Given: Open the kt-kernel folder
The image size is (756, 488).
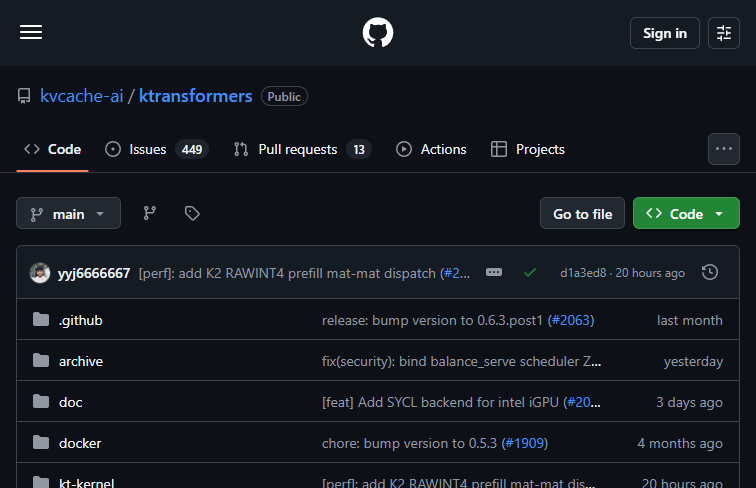Looking at the screenshot, I should 86,483.
